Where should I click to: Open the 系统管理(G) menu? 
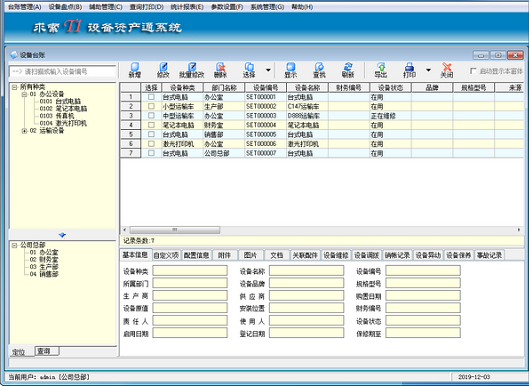(267, 7)
